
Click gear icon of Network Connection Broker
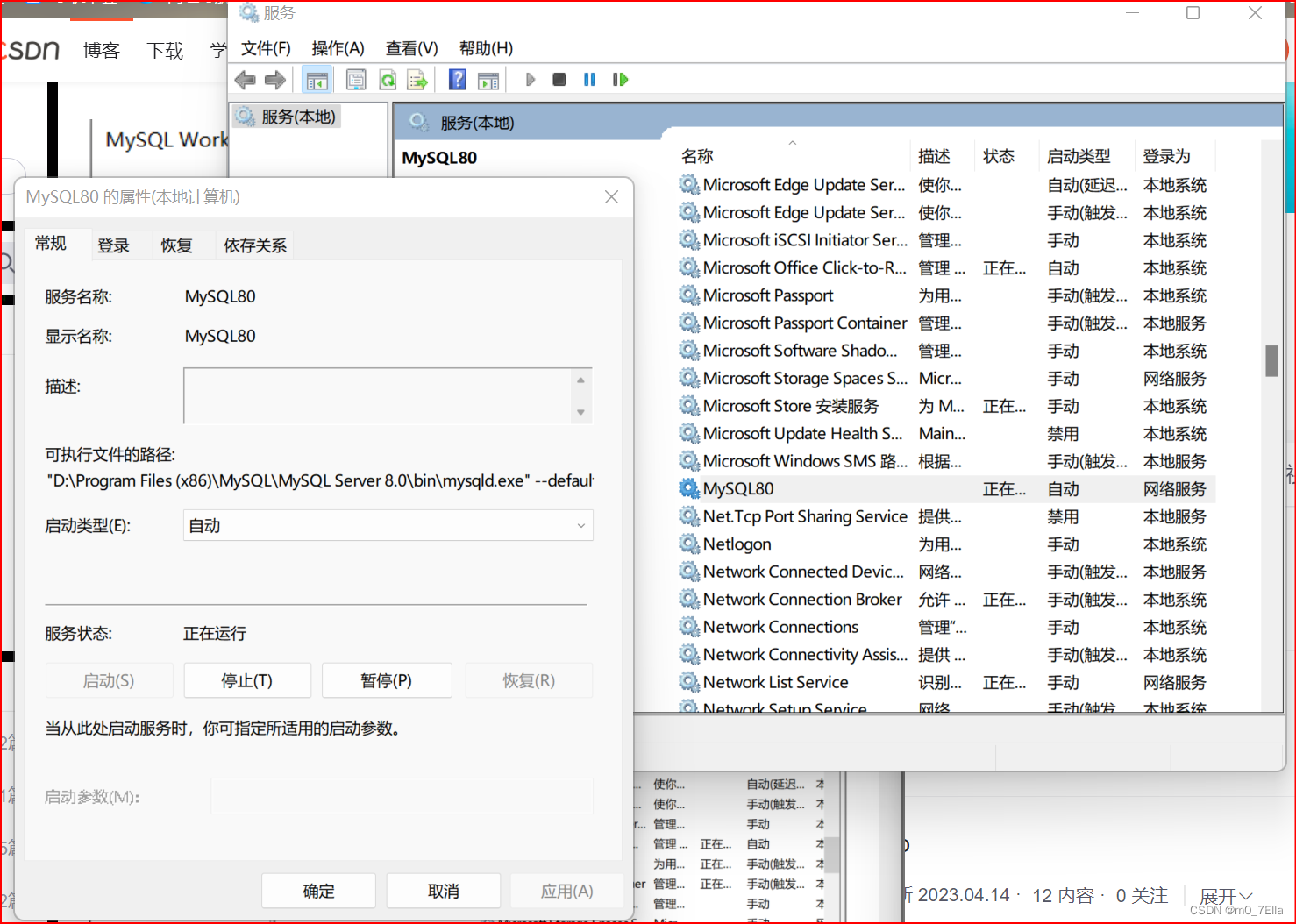pyautogui.click(x=689, y=600)
